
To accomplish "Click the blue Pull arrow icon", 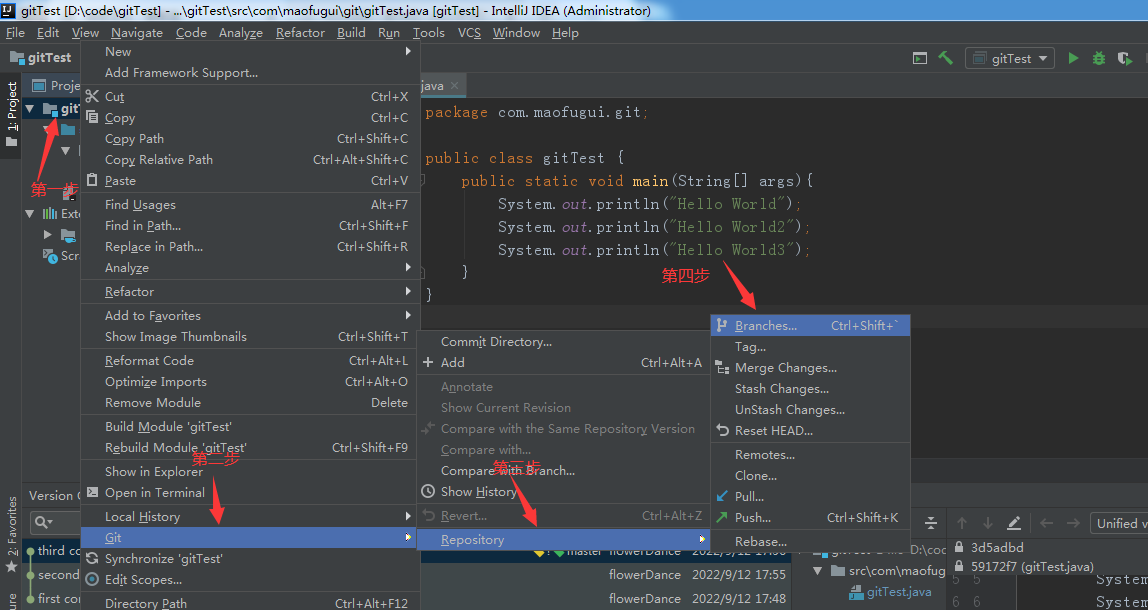I will [x=722, y=496].
